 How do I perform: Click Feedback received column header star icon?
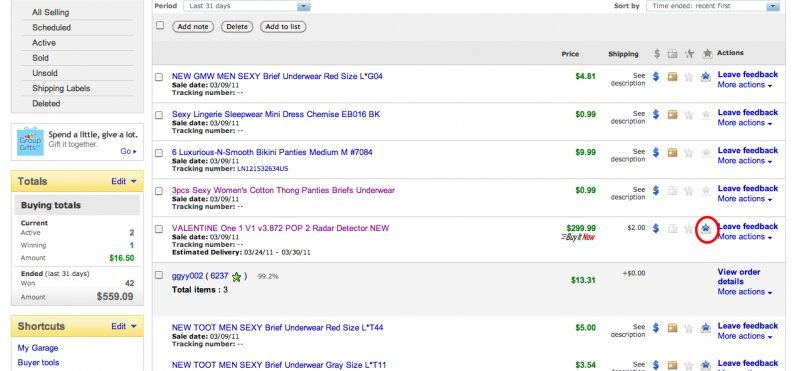click(707, 54)
